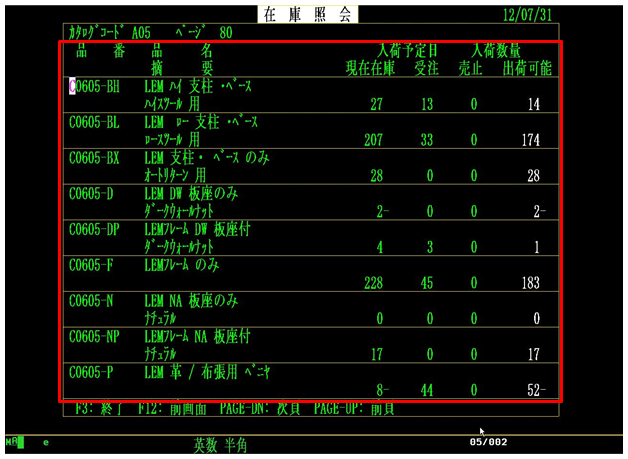Click shippable quantity 174 for C0605-BL

coord(531,140)
